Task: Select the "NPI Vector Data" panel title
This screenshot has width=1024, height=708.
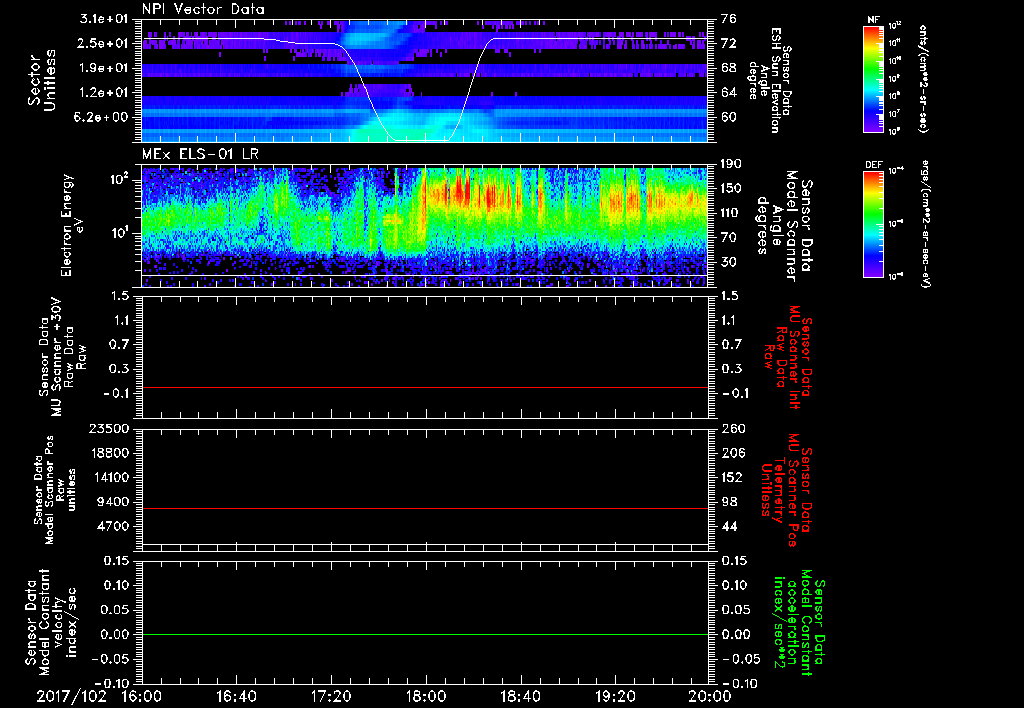Action: pyautogui.click(x=203, y=9)
